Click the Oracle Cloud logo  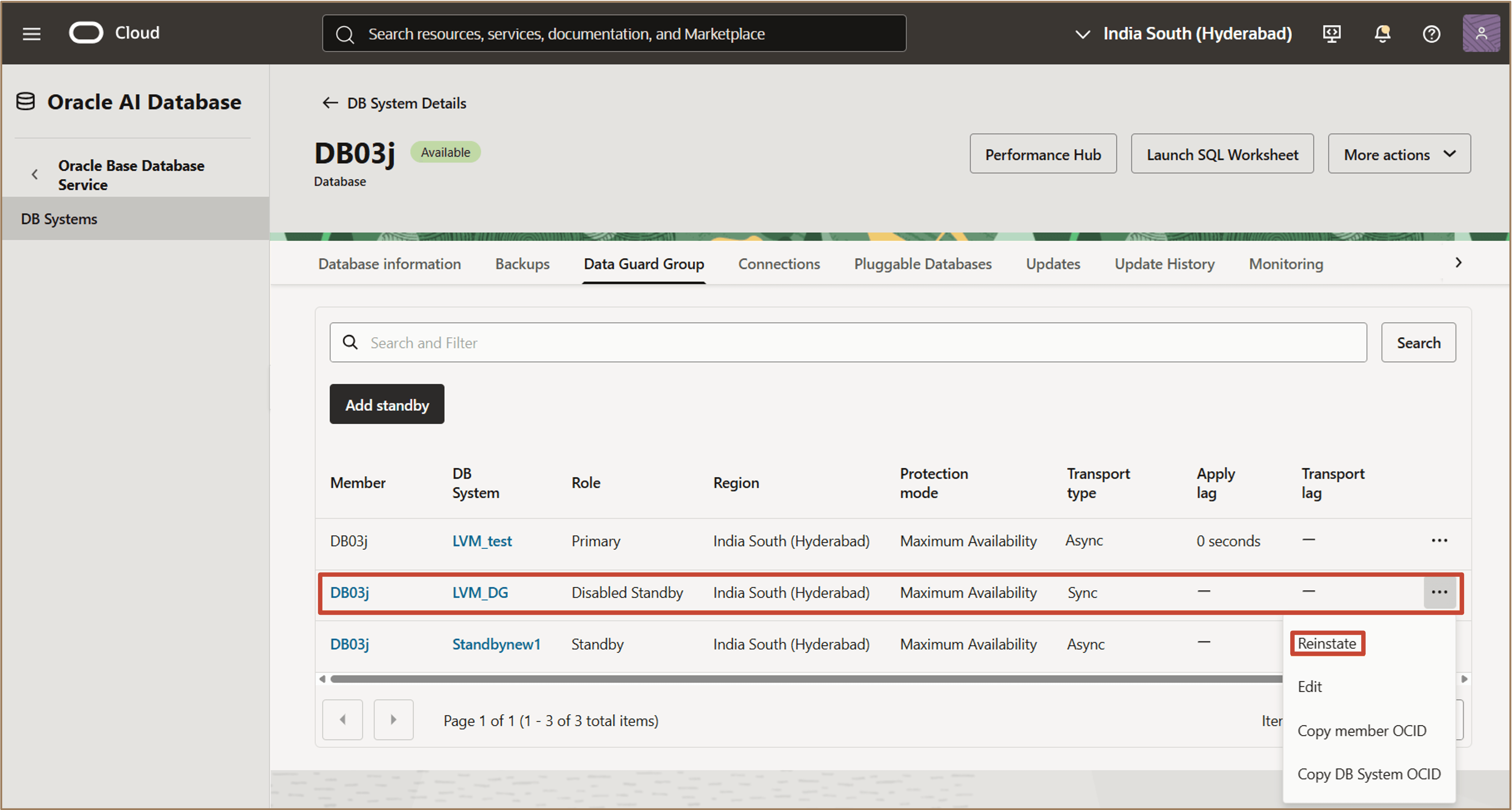coord(86,33)
